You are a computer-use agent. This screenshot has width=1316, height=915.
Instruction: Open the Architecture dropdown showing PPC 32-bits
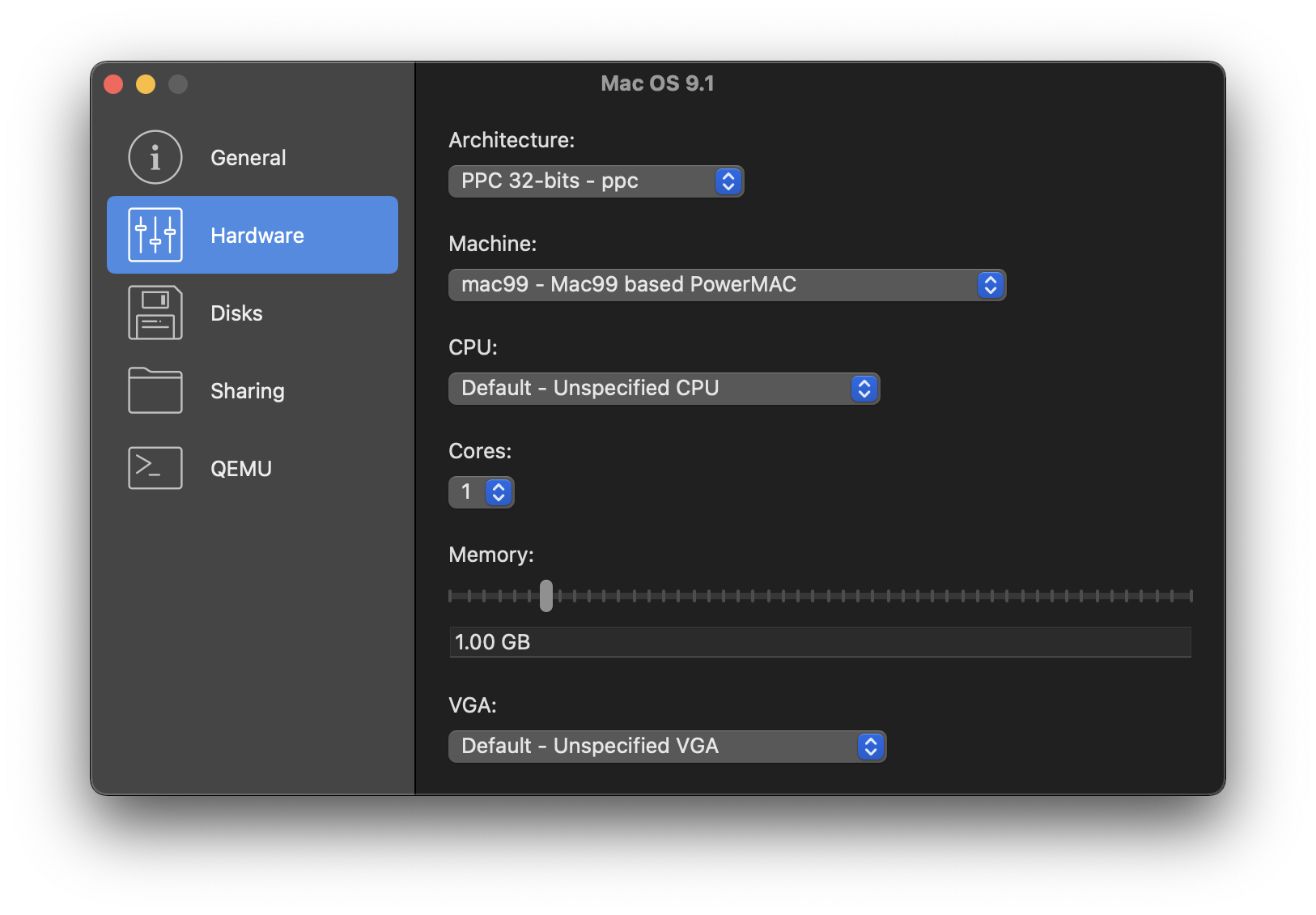pos(596,181)
